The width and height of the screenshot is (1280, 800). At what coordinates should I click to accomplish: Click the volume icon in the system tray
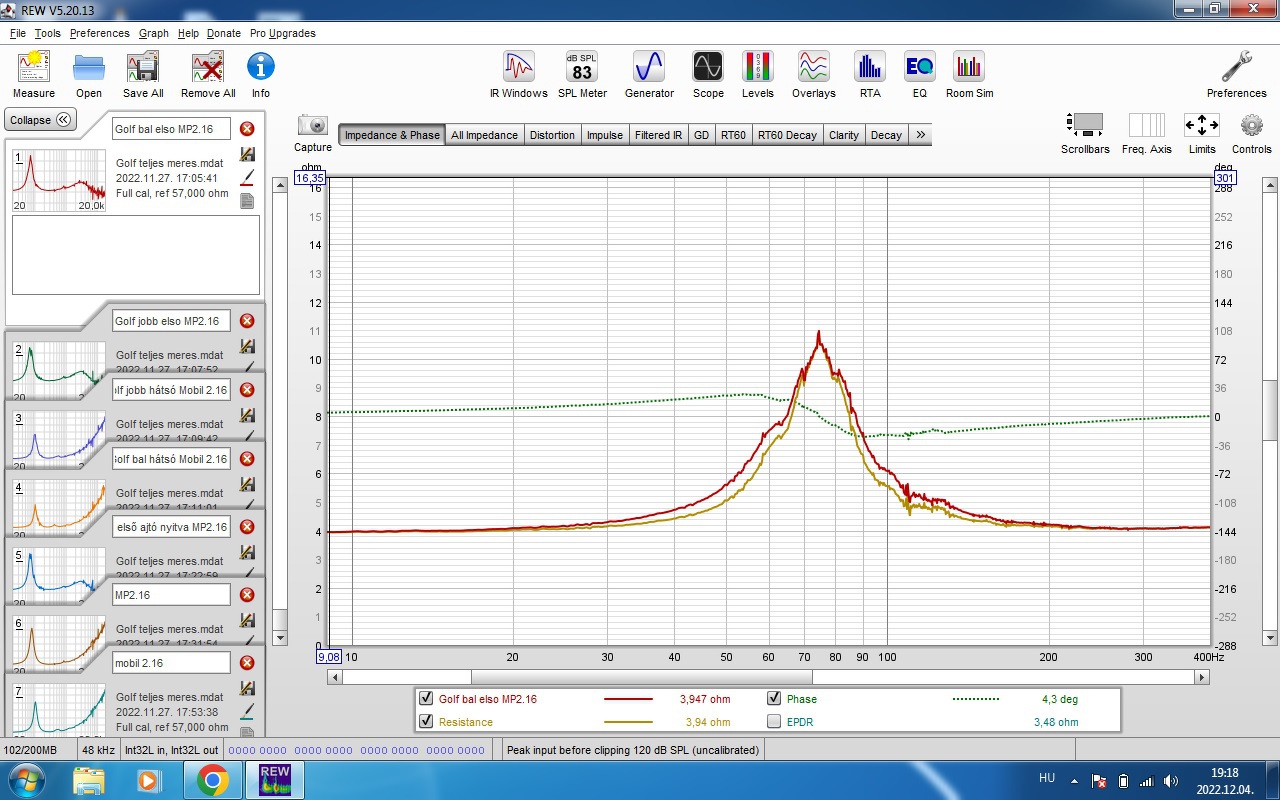pos(1170,780)
